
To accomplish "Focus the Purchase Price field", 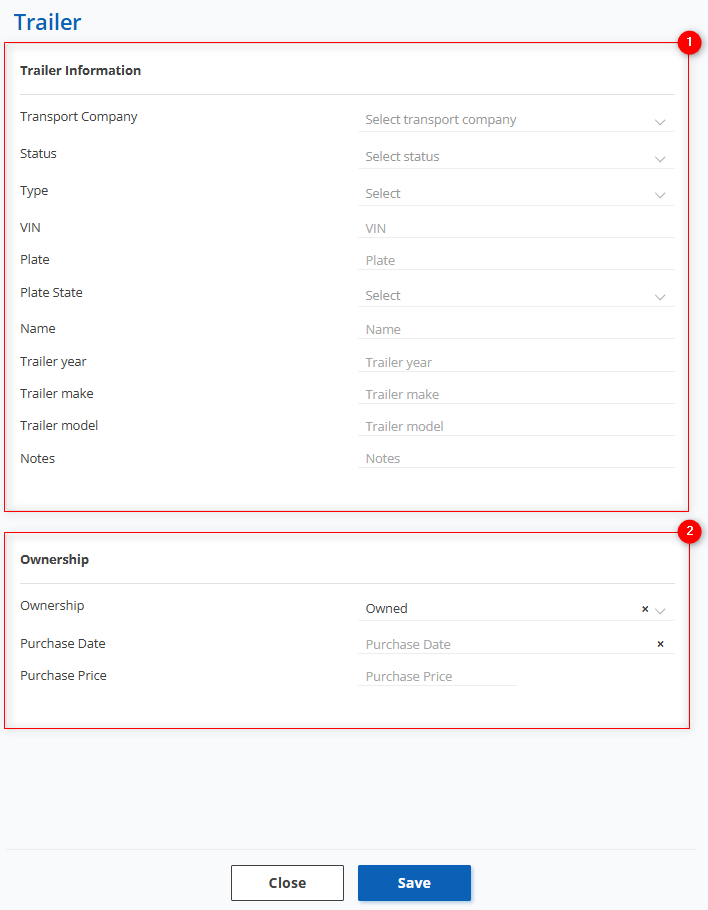I will pyautogui.click(x=437, y=677).
